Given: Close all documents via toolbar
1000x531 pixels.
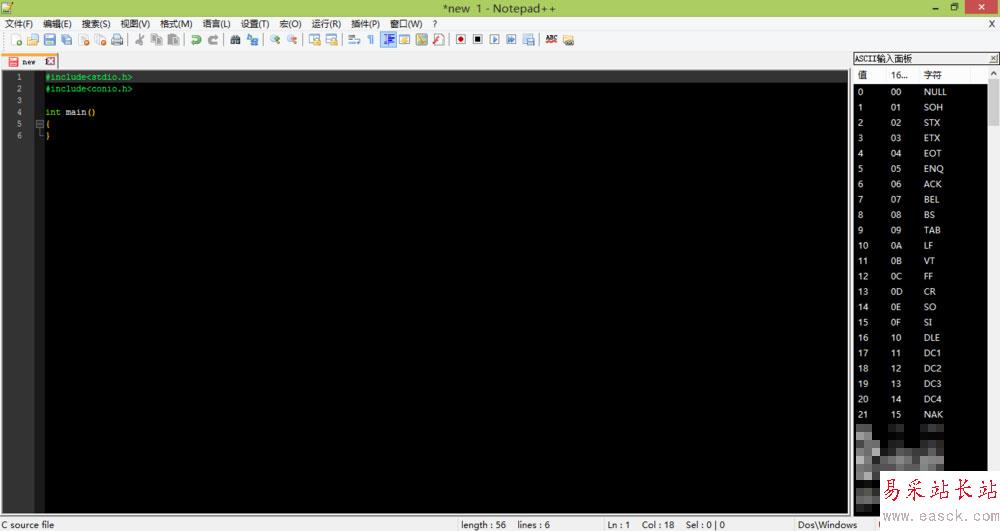Looking at the screenshot, I should (x=100, y=40).
